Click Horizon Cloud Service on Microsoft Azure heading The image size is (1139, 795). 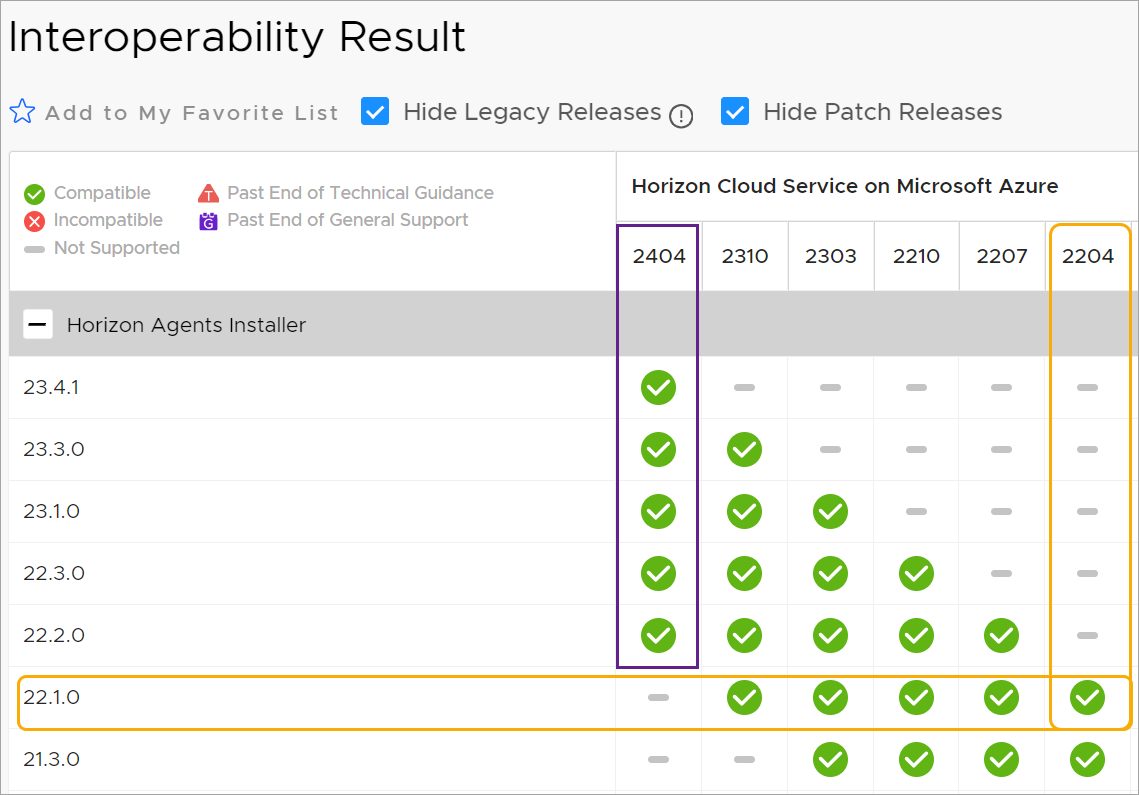(x=845, y=186)
